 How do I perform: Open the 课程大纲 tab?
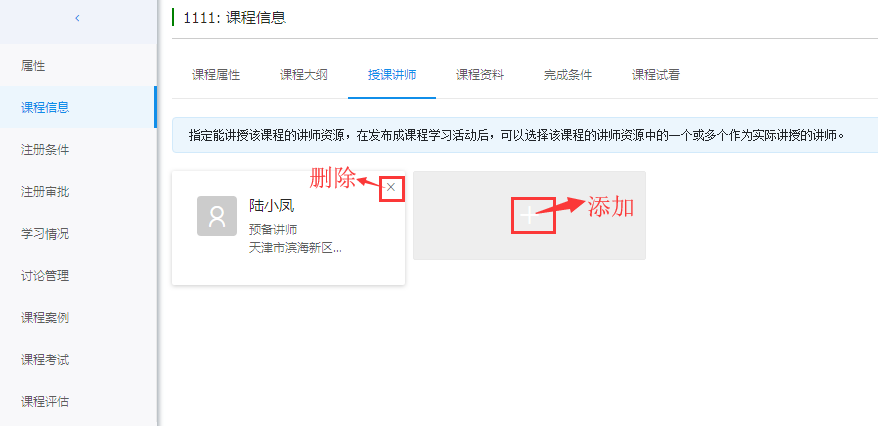(303, 75)
